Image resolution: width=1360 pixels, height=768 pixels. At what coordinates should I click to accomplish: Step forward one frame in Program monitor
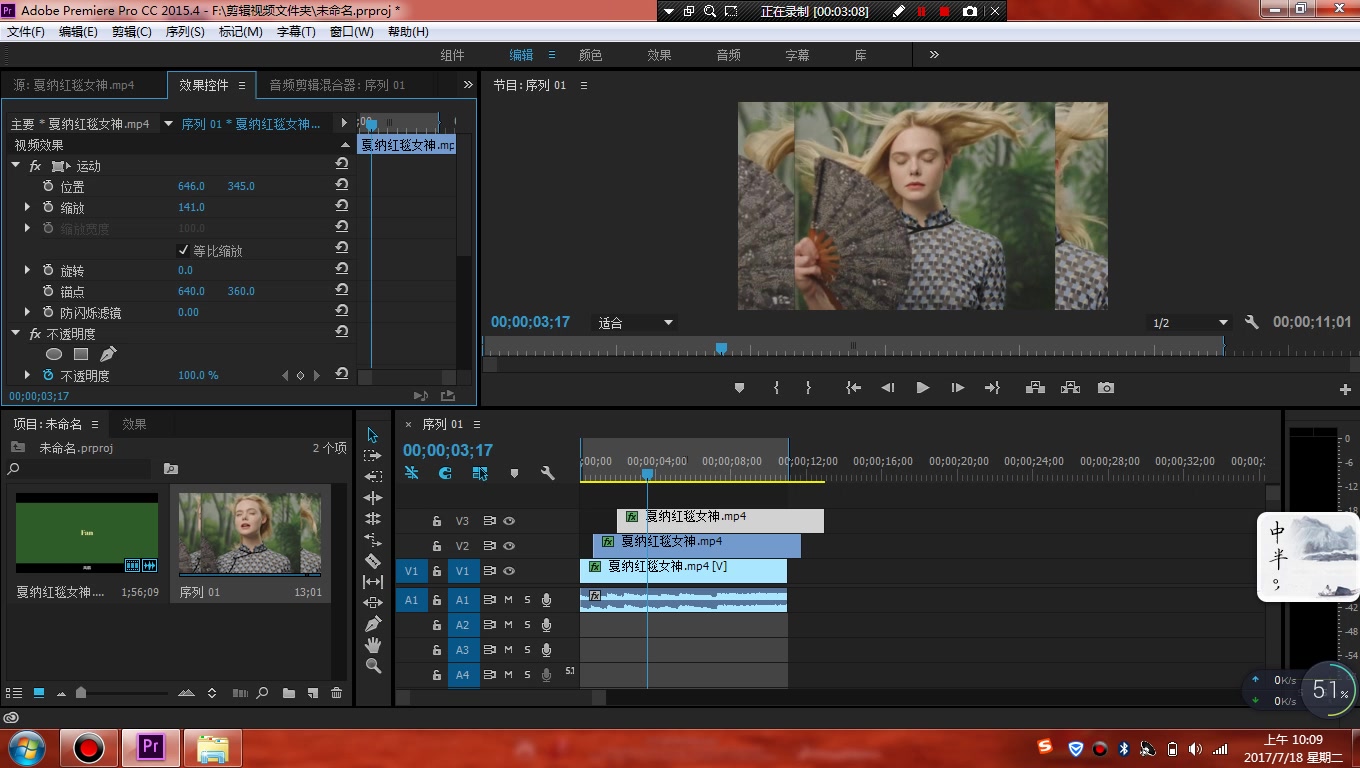pos(958,388)
